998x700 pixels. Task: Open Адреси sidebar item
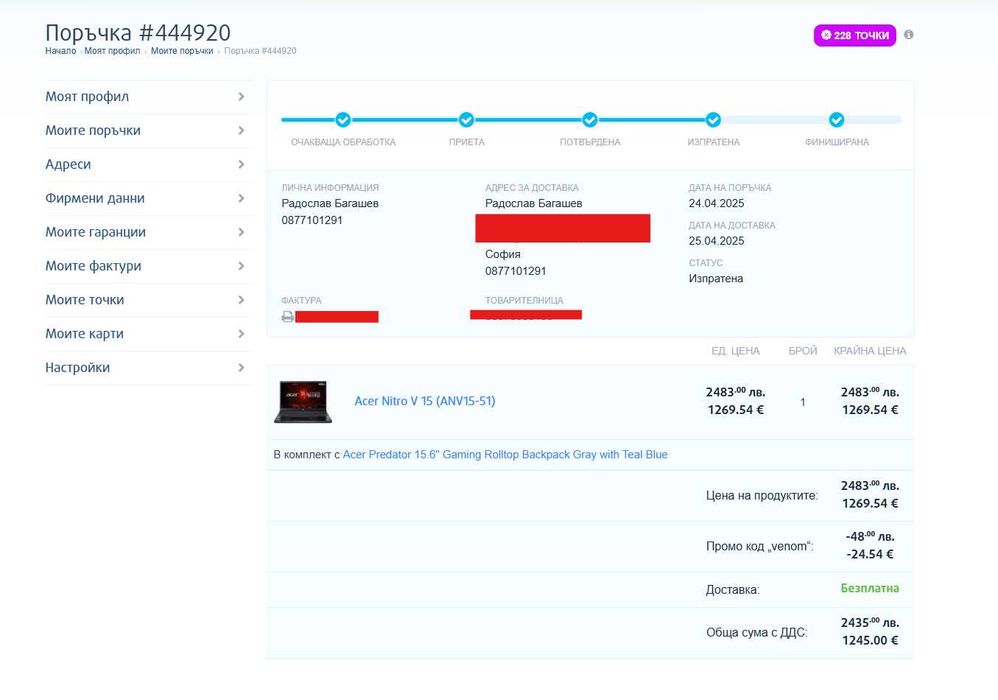coord(68,164)
